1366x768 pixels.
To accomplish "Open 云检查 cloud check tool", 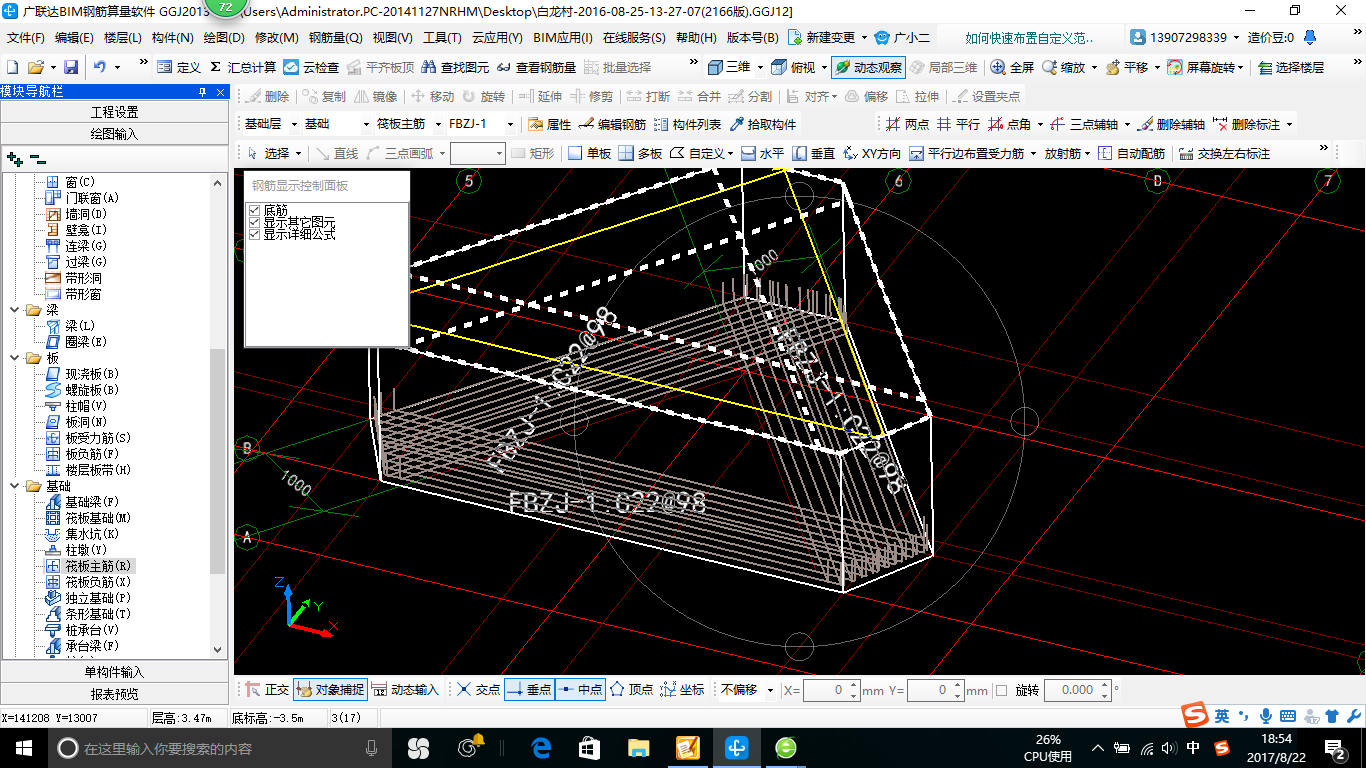I will pyautogui.click(x=311, y=67).
